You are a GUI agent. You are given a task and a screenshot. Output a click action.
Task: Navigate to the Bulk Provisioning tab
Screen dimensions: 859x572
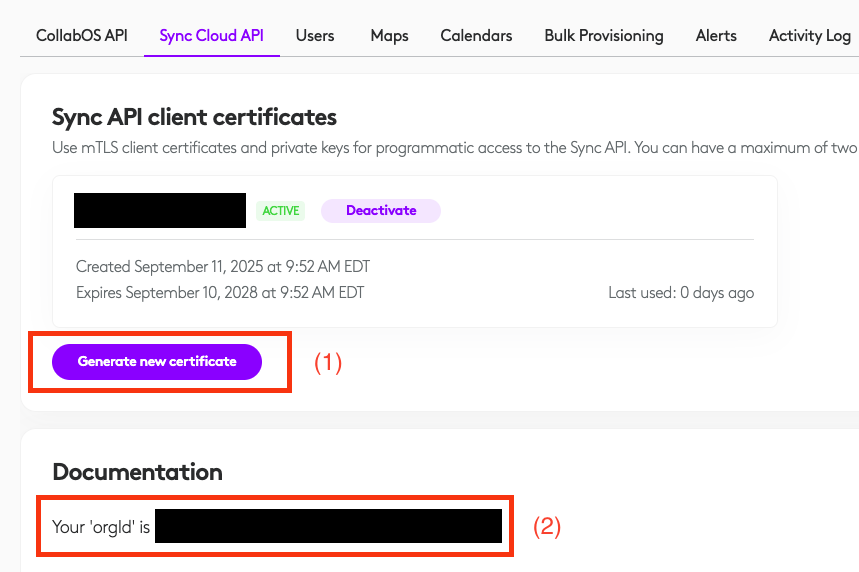coord(603,36)
